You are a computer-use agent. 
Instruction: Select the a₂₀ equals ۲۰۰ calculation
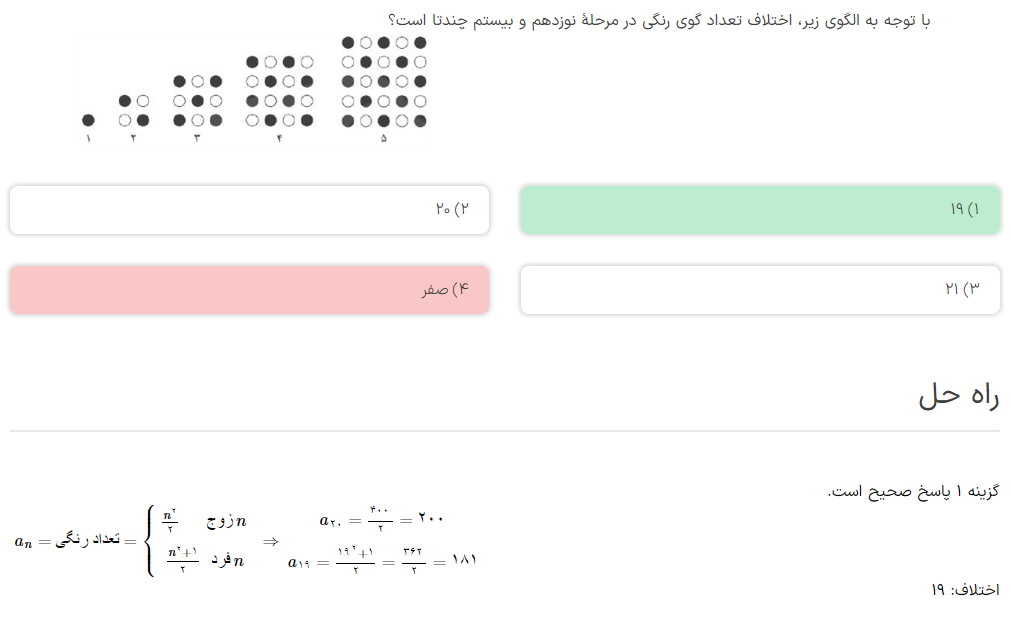382,519
